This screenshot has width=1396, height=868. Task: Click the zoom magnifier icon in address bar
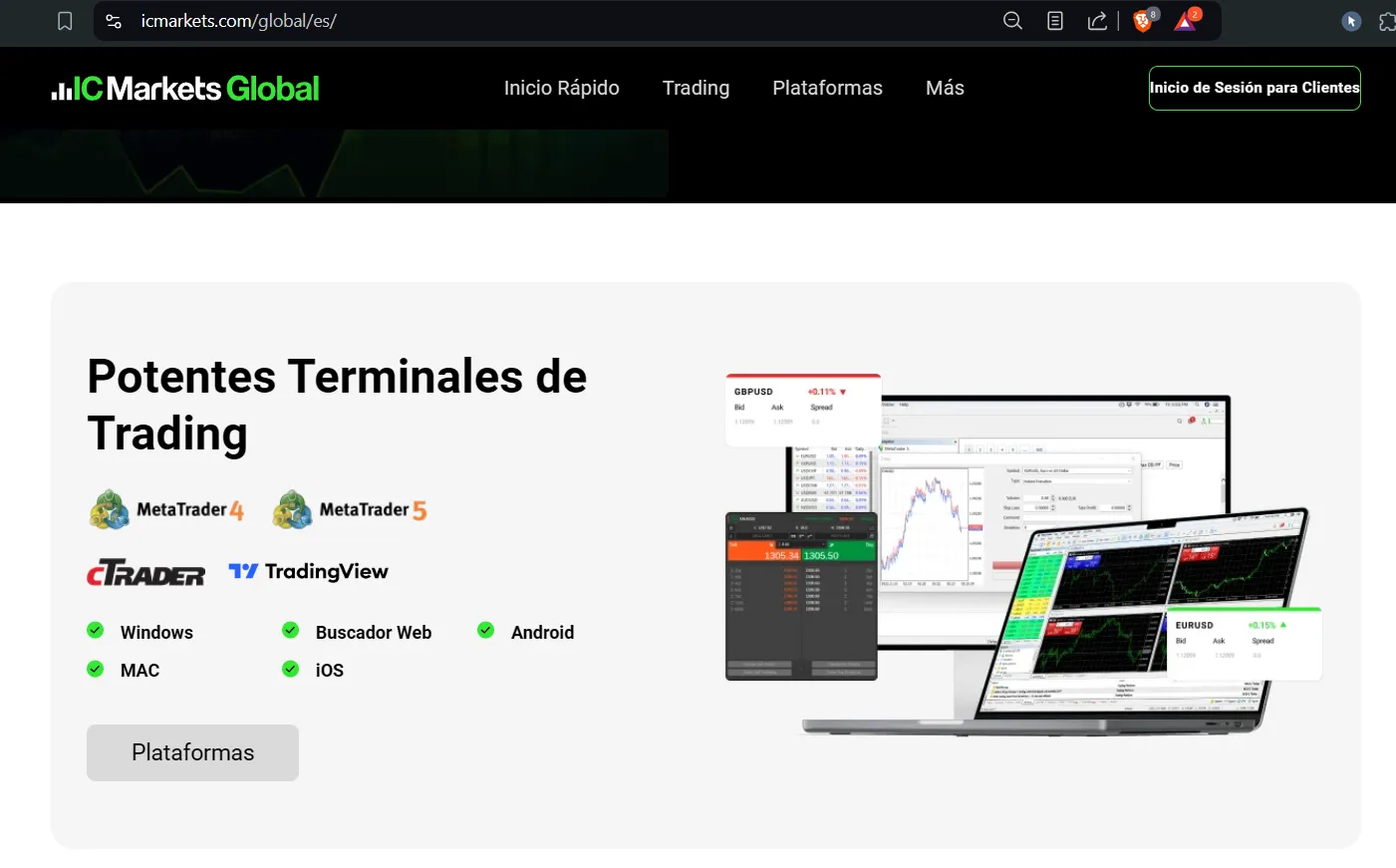[x=1012, y=21]
